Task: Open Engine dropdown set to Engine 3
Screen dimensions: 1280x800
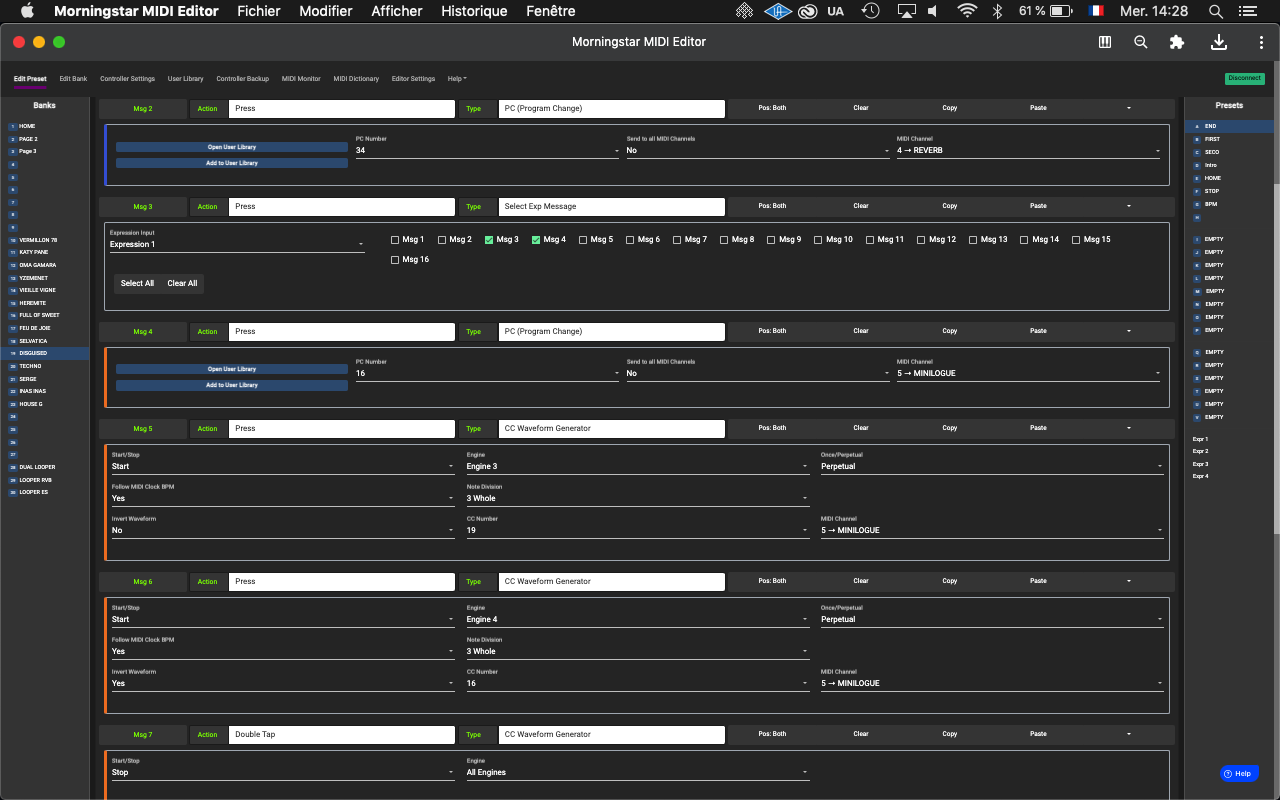Action: point(637,466)
